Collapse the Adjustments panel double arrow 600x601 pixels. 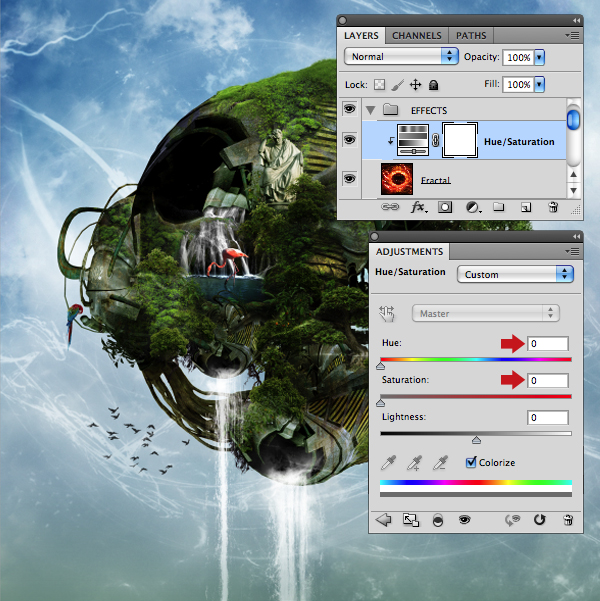click(576, 236)
